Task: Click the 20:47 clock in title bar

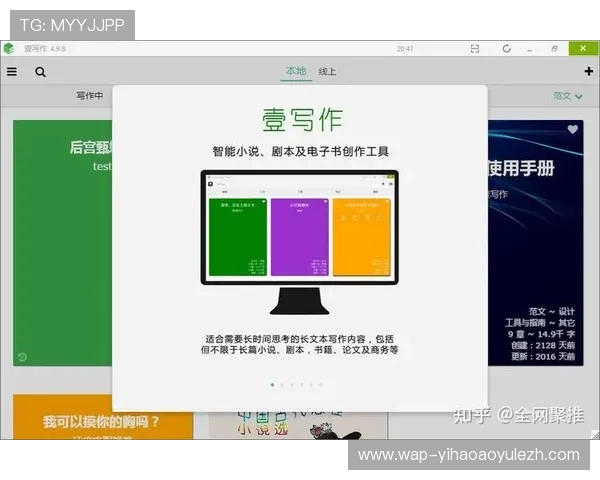Action: (x=405, y=49)
